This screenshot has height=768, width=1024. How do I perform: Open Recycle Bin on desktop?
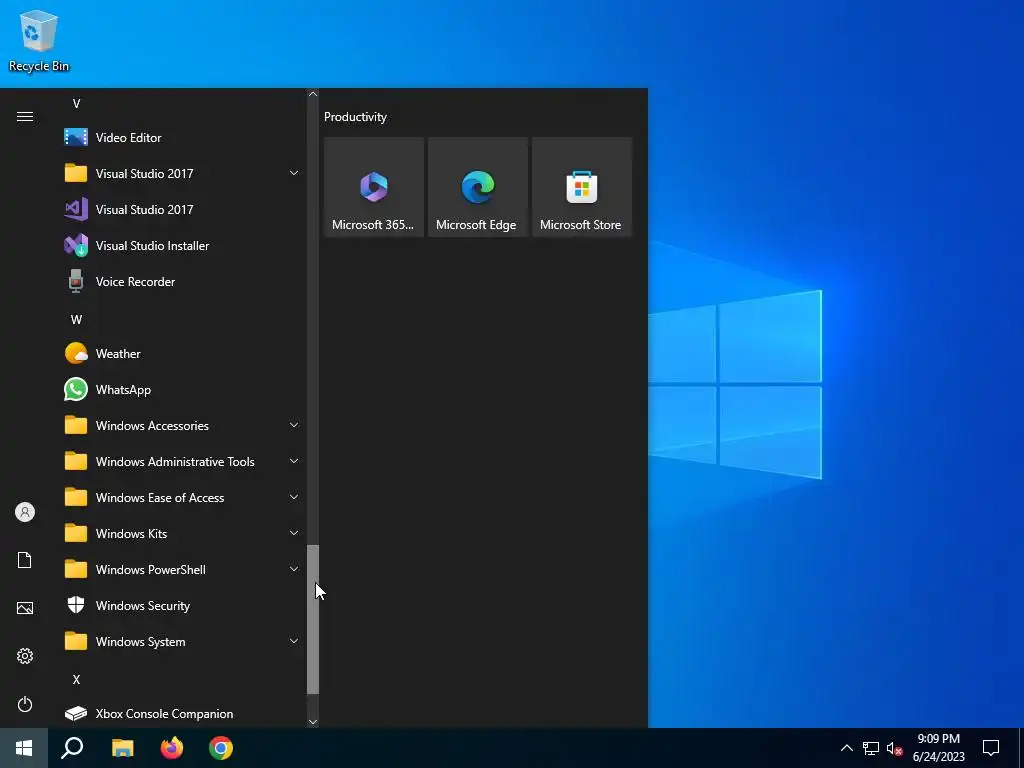tap(39, 40)
